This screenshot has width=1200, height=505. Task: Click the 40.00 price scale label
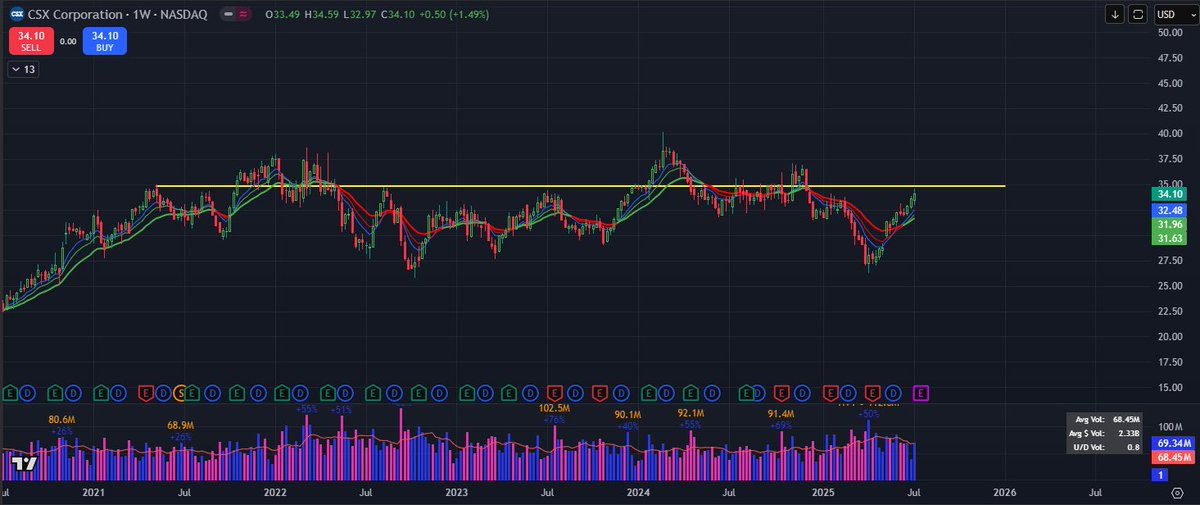[x=1168, y=134]
